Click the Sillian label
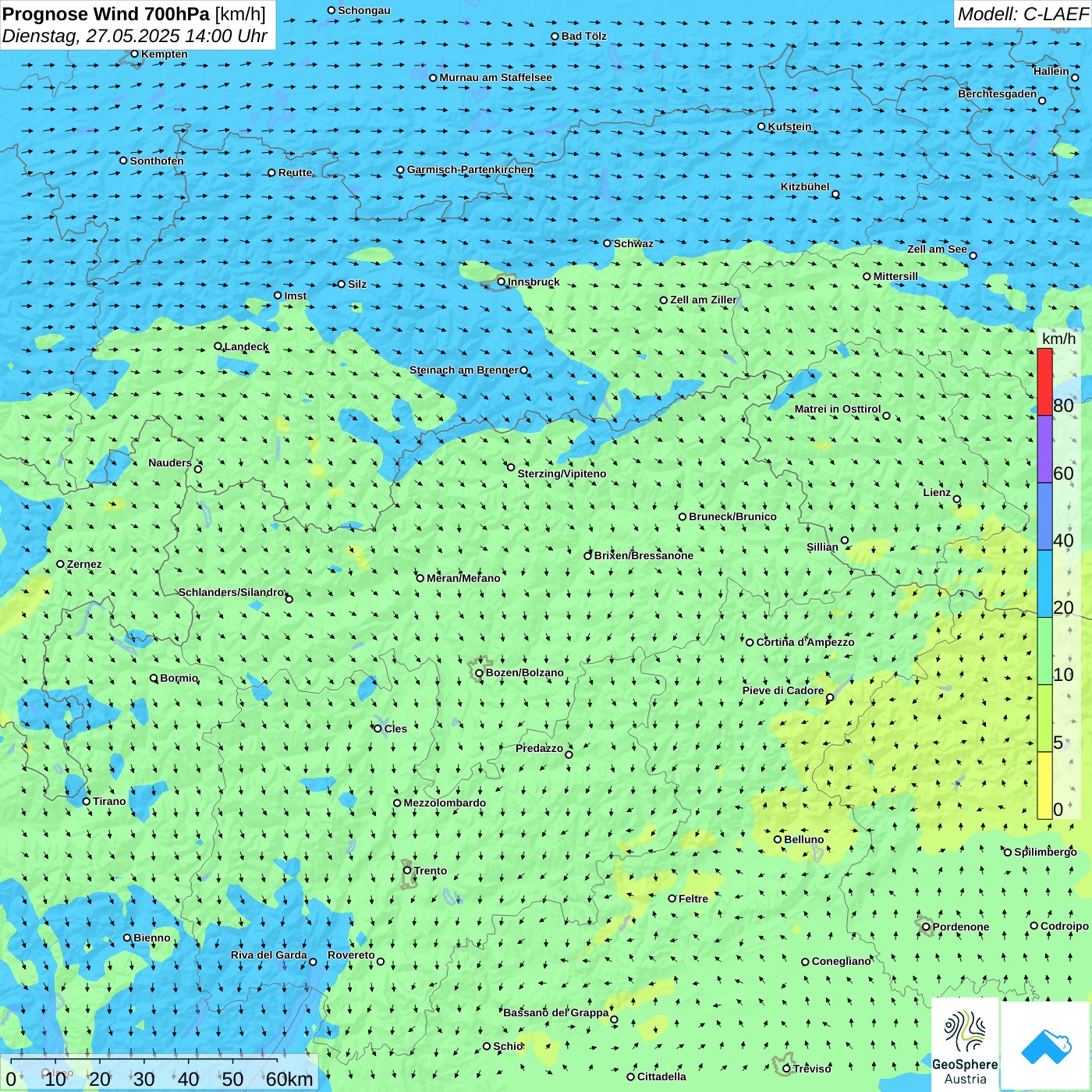This screenshot has height=1092, width=1092. 822,547
